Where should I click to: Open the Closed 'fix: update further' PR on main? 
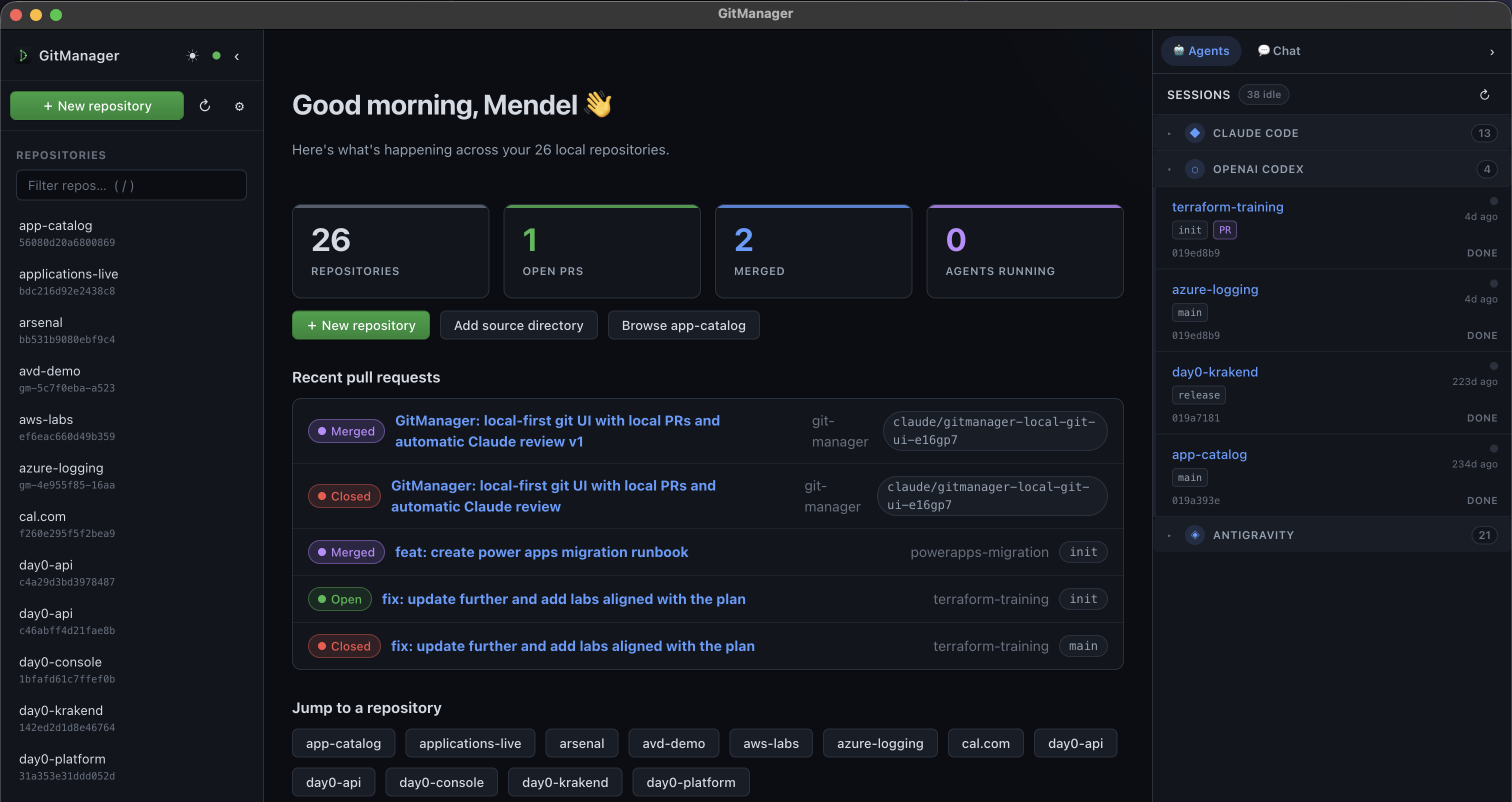[x=572, y=646]
